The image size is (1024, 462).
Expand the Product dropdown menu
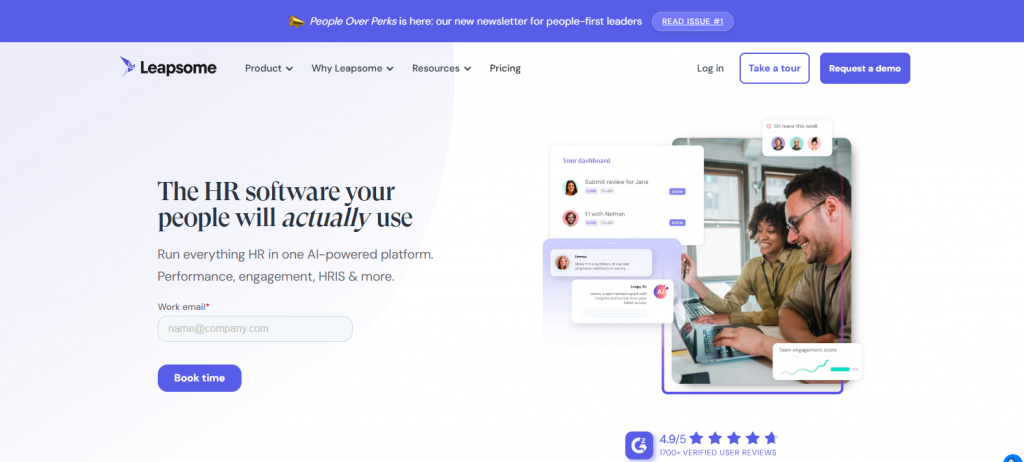tap(269, 68)
